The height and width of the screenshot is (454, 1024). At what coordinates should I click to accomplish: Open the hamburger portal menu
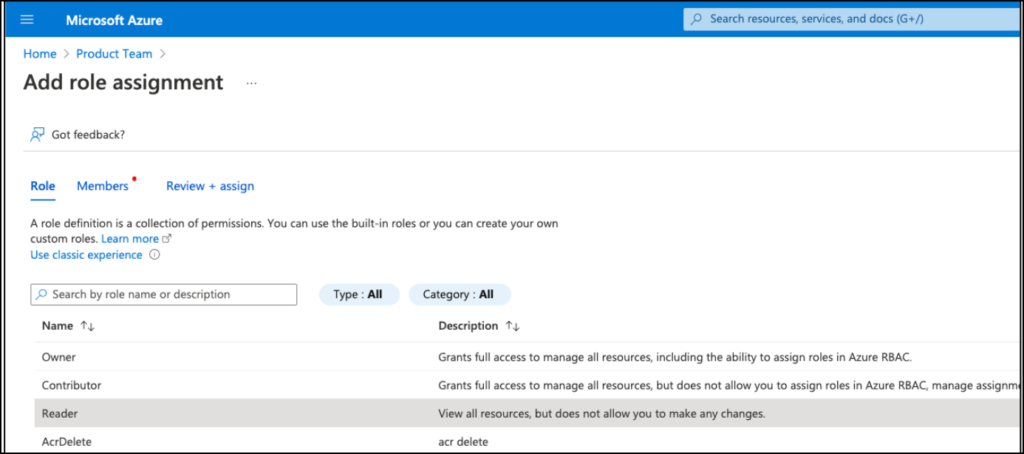27,20
